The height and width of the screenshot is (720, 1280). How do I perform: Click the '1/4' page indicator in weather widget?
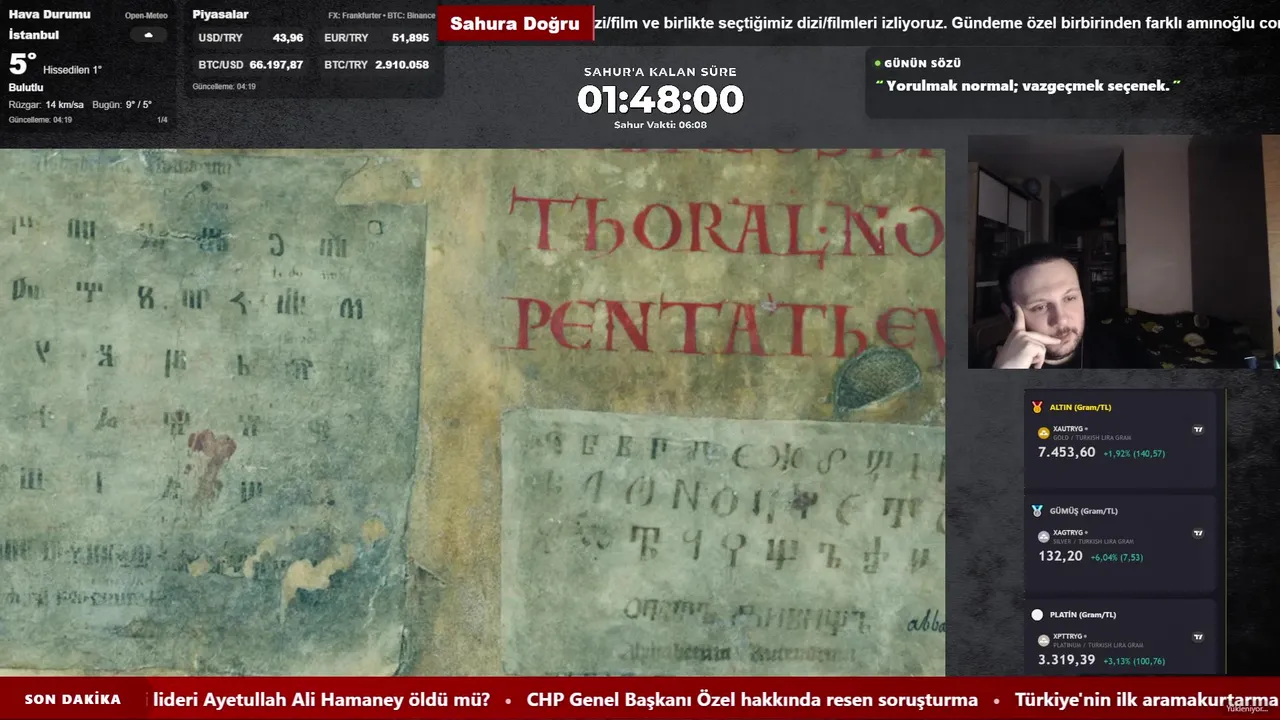162,120
